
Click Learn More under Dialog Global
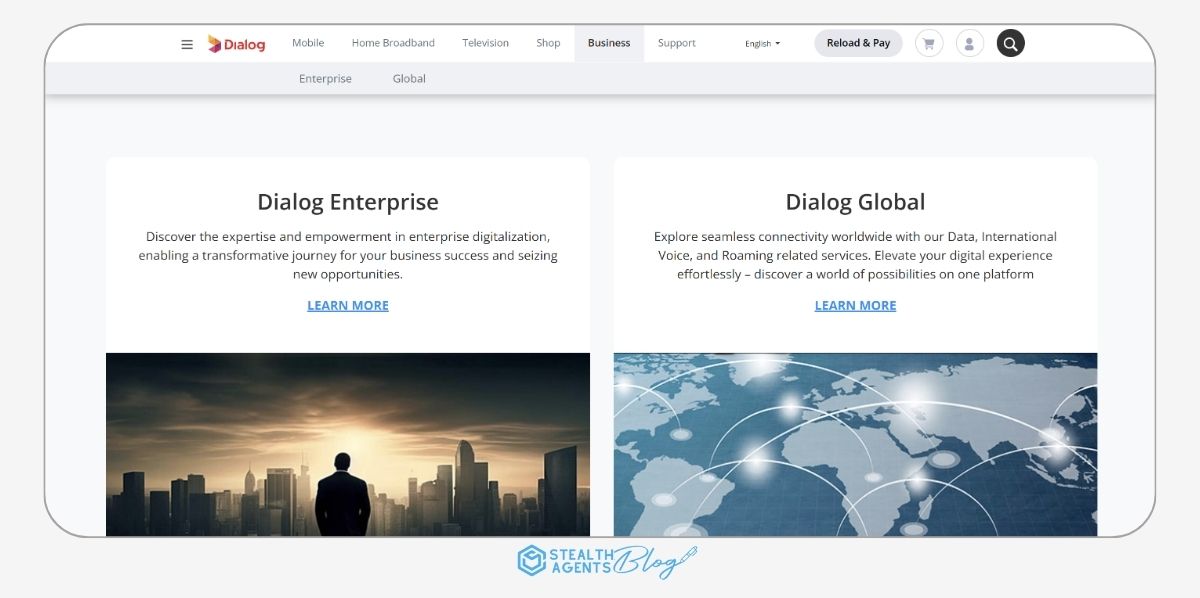[x=855, y=305]
